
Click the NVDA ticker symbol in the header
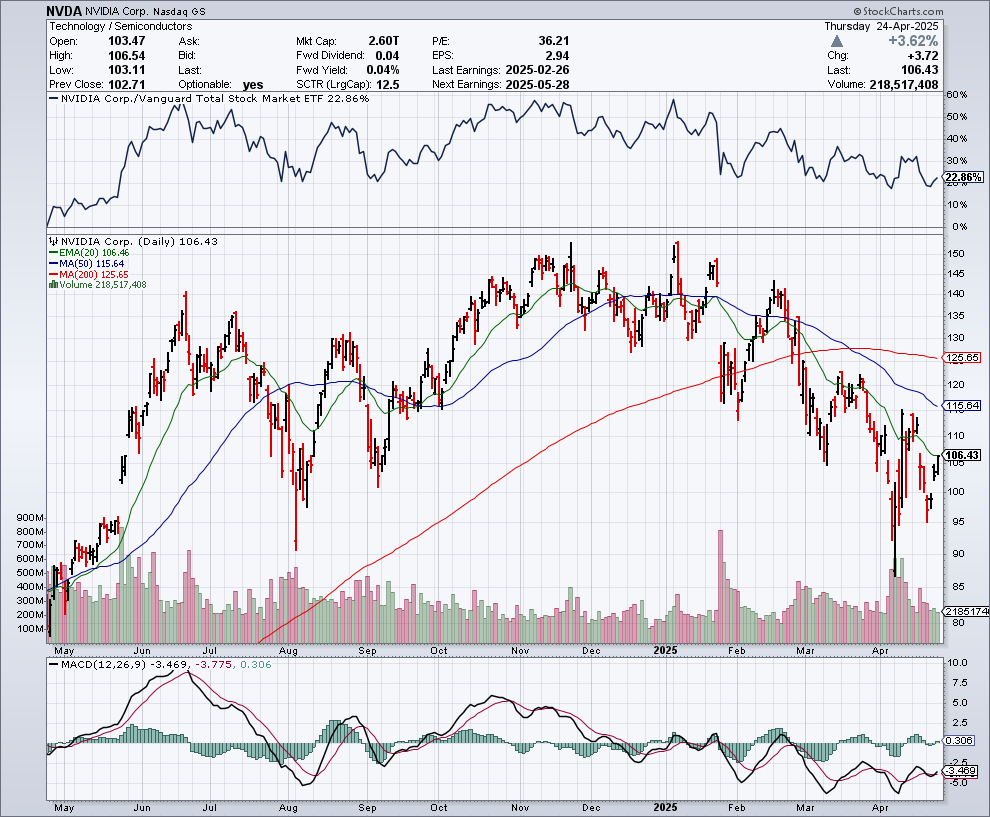coord(64,11)
